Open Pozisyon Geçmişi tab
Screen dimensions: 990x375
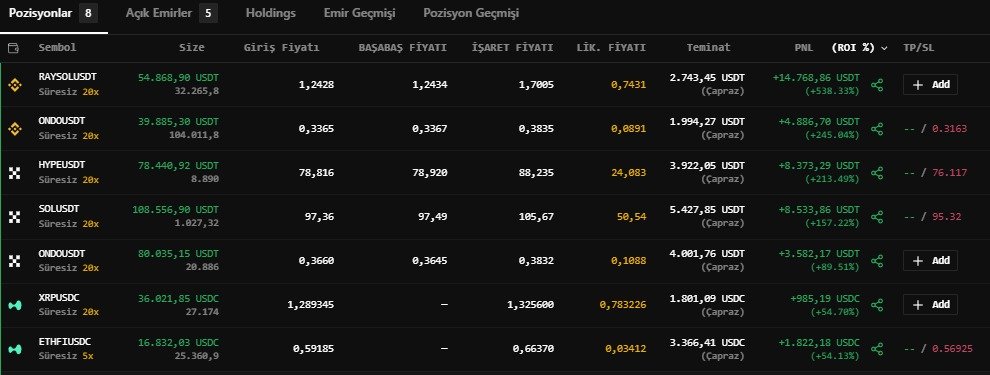click(x=471, y=13)
